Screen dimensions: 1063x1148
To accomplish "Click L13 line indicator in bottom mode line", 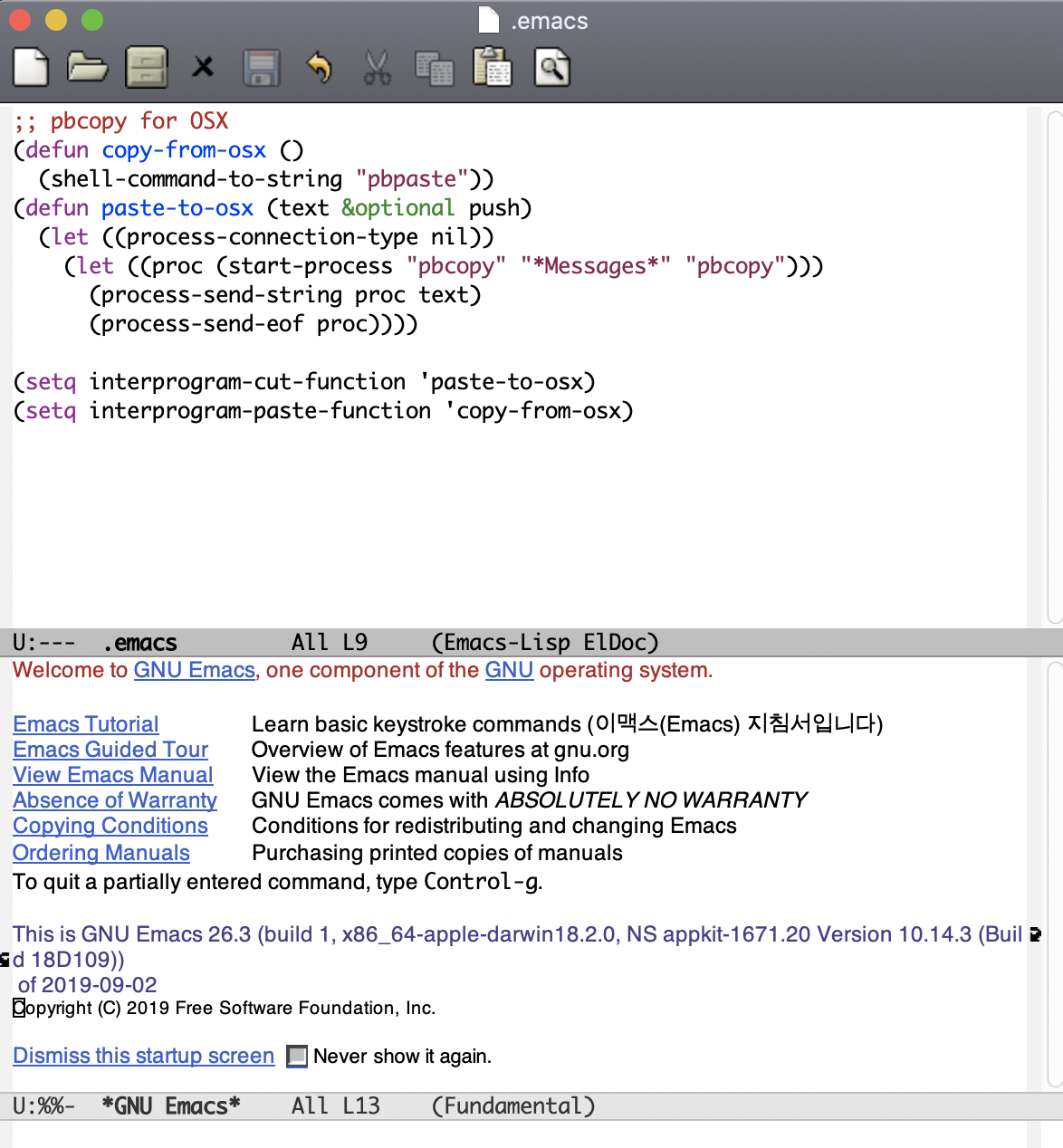I will [361, 1106].
